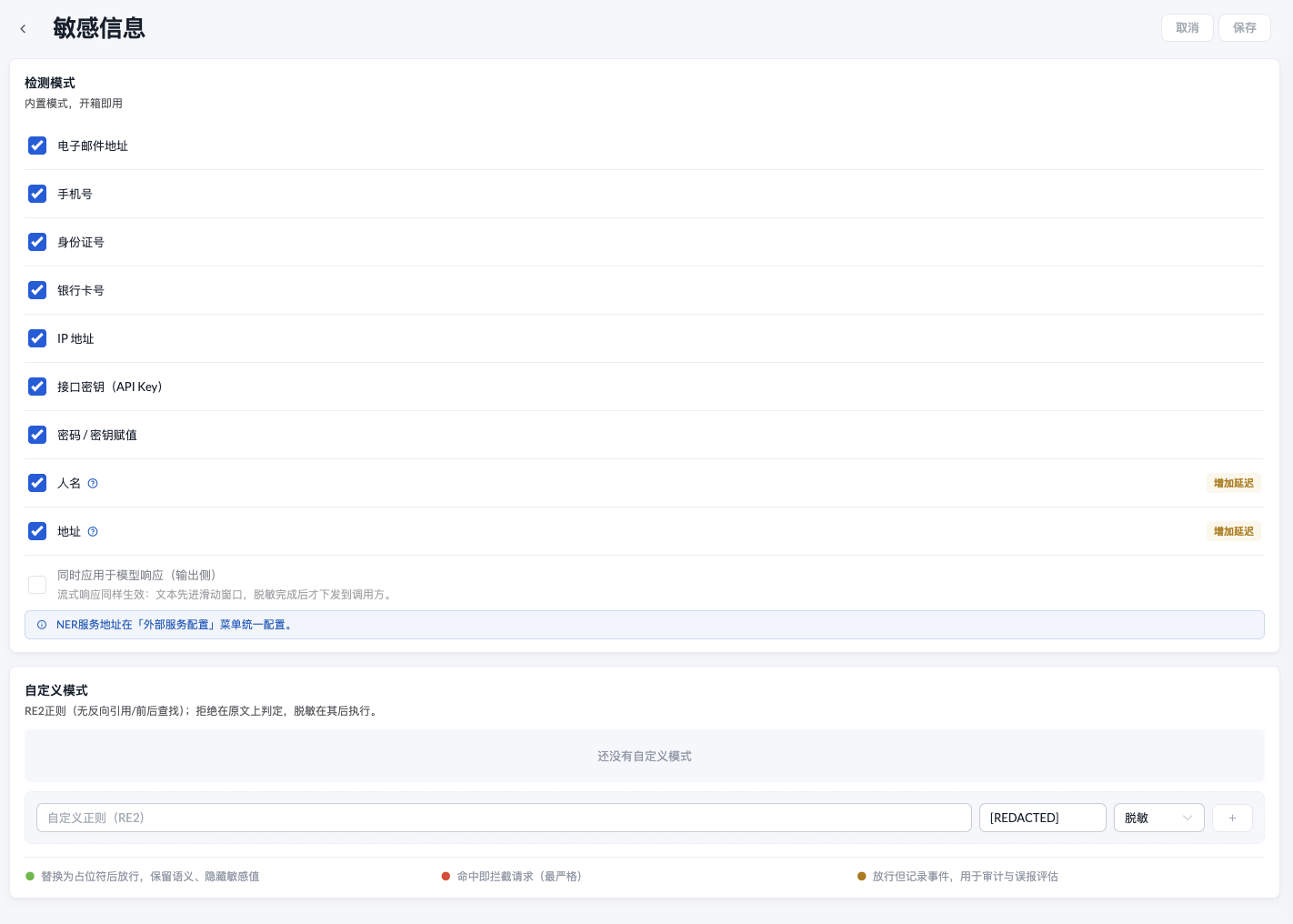Uncheck the 密码 / 密钥赋值 checkbox
Screen dimensions: 1293x924
coord(37,435)
